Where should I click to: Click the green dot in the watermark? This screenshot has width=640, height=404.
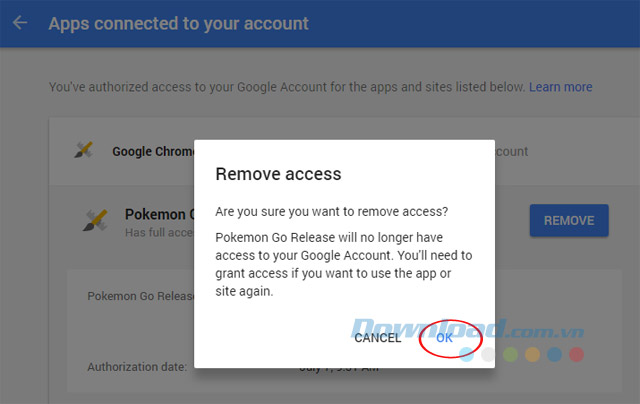pyautogui.click(x=511, y=354)
